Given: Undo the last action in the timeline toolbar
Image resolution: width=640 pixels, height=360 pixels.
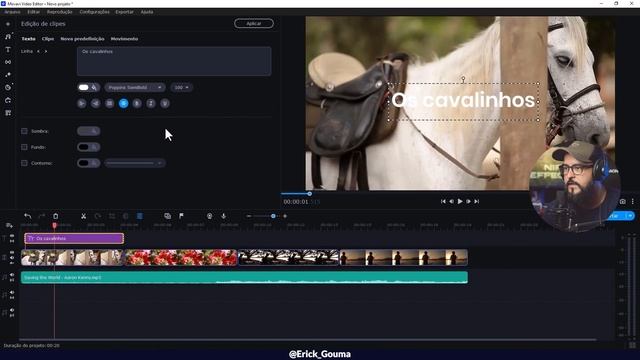Looking at the screenshot, I should pos(27,216).
